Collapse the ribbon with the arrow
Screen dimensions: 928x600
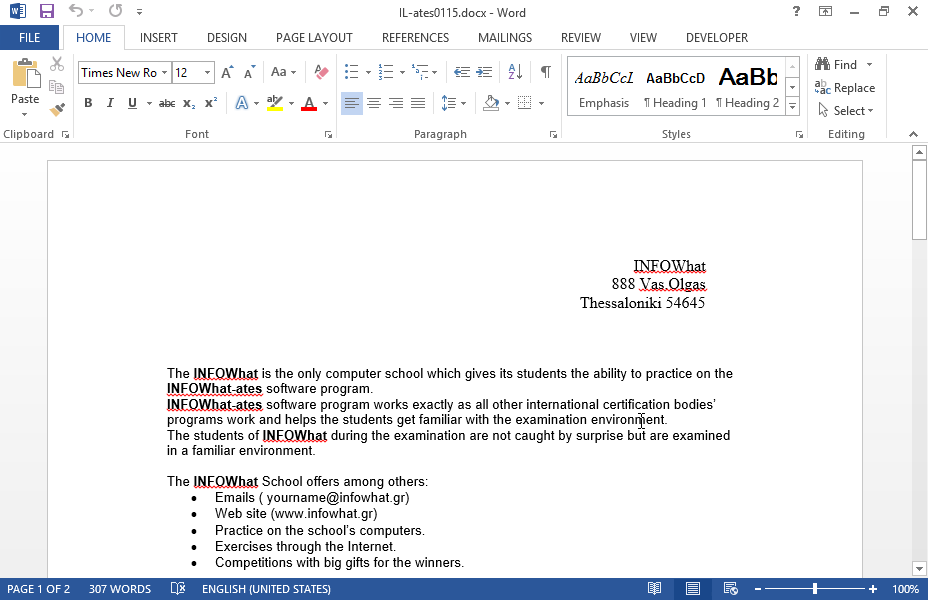click(913, 135)
